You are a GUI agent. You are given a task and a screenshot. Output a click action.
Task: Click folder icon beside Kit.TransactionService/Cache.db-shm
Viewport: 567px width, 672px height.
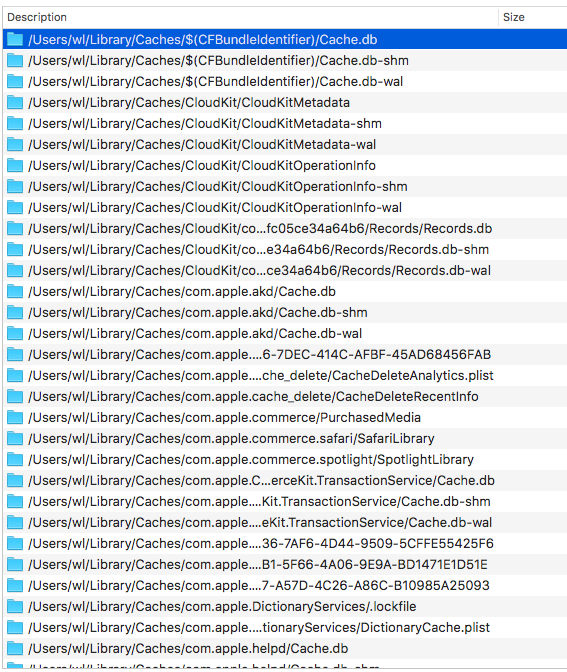coord(15,501)
